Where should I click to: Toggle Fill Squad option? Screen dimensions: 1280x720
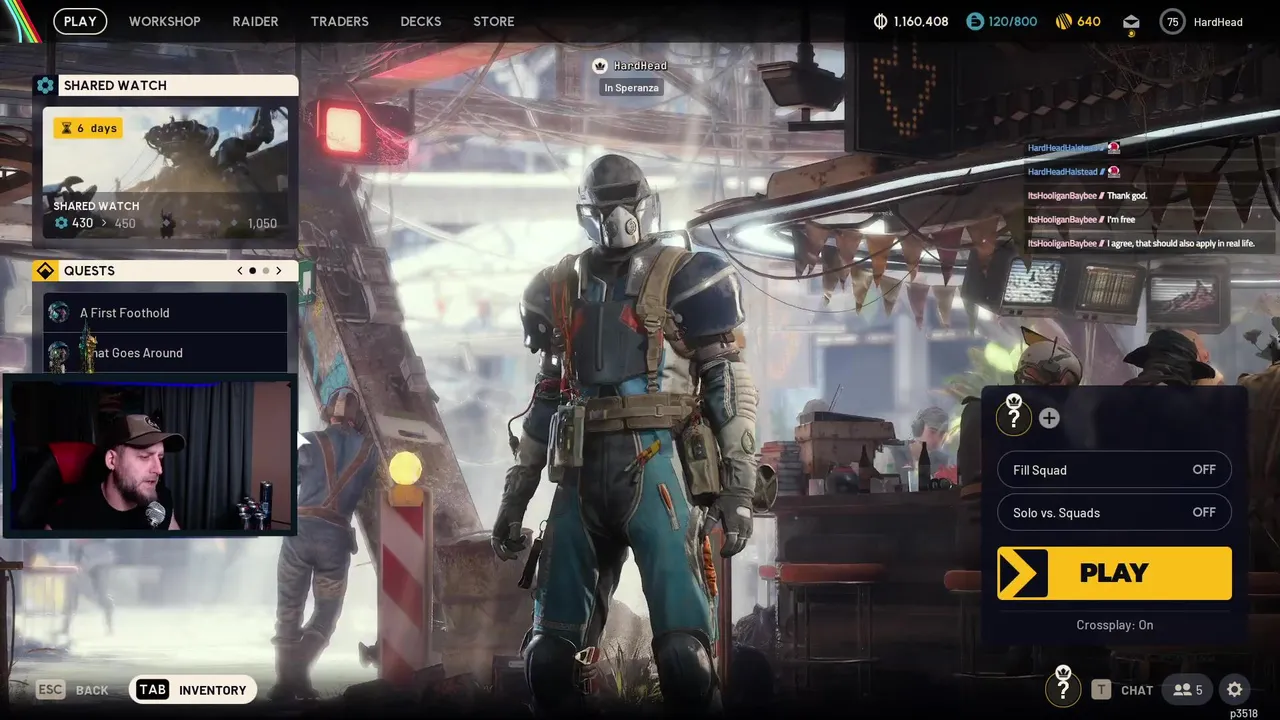1114,470
